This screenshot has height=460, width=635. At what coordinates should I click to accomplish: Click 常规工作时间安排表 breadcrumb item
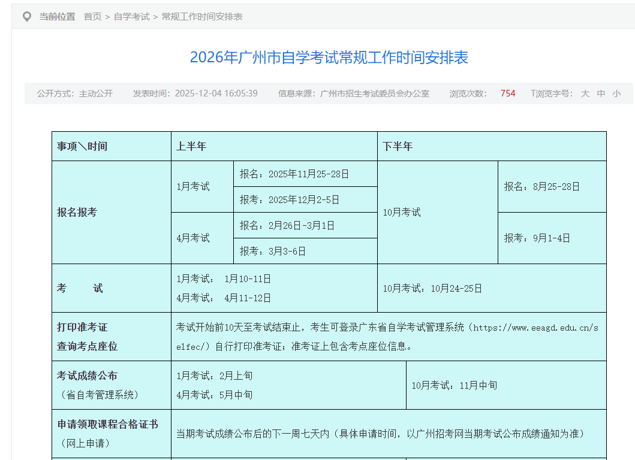point(202,17)
